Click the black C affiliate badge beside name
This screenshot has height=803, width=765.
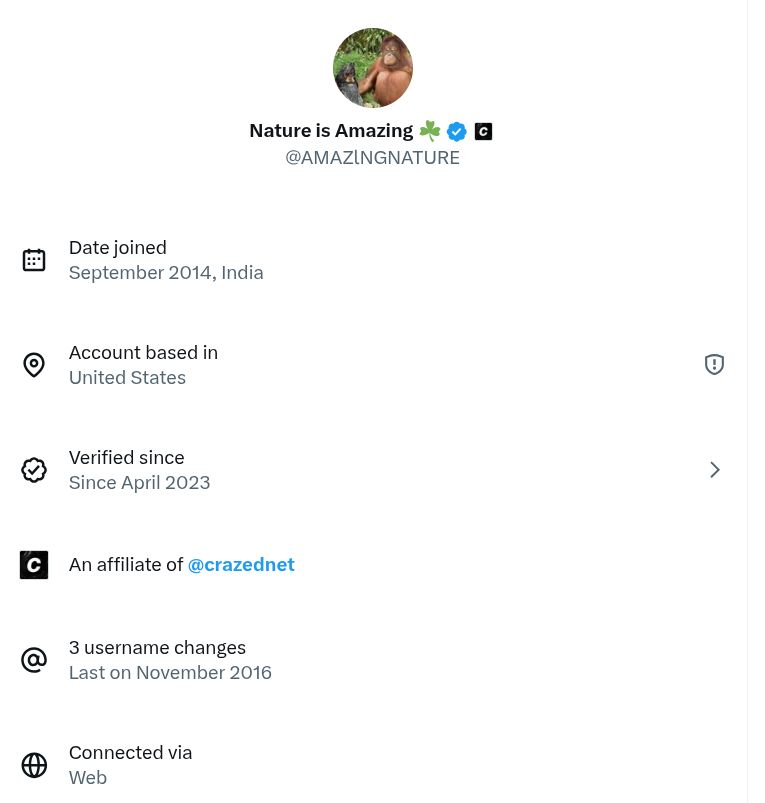click(483, 132)
